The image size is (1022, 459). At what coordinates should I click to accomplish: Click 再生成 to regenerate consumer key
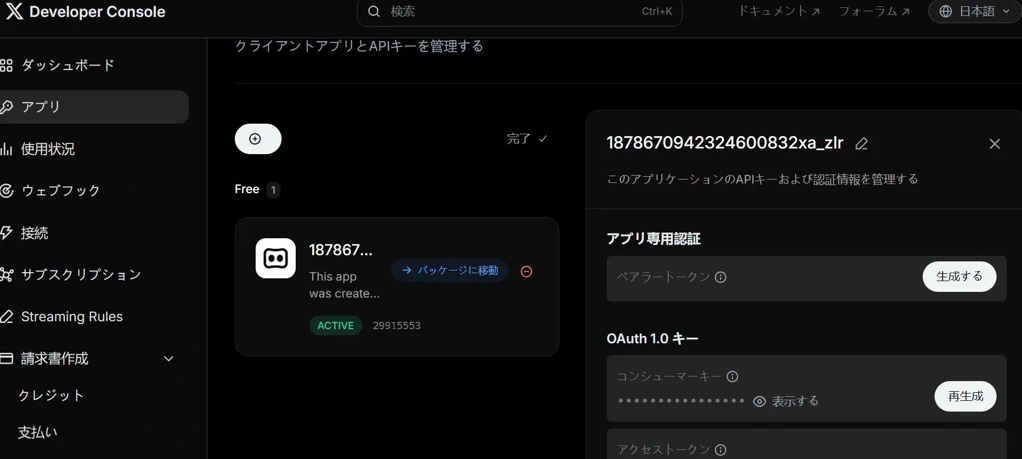click(x=965, y=396)
